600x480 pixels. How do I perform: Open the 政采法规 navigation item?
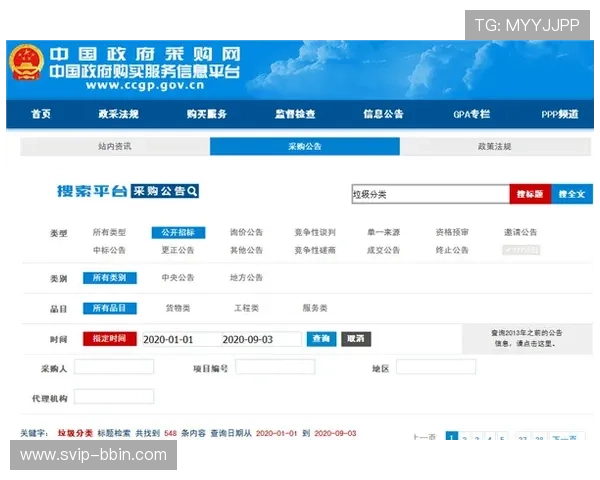118,114
